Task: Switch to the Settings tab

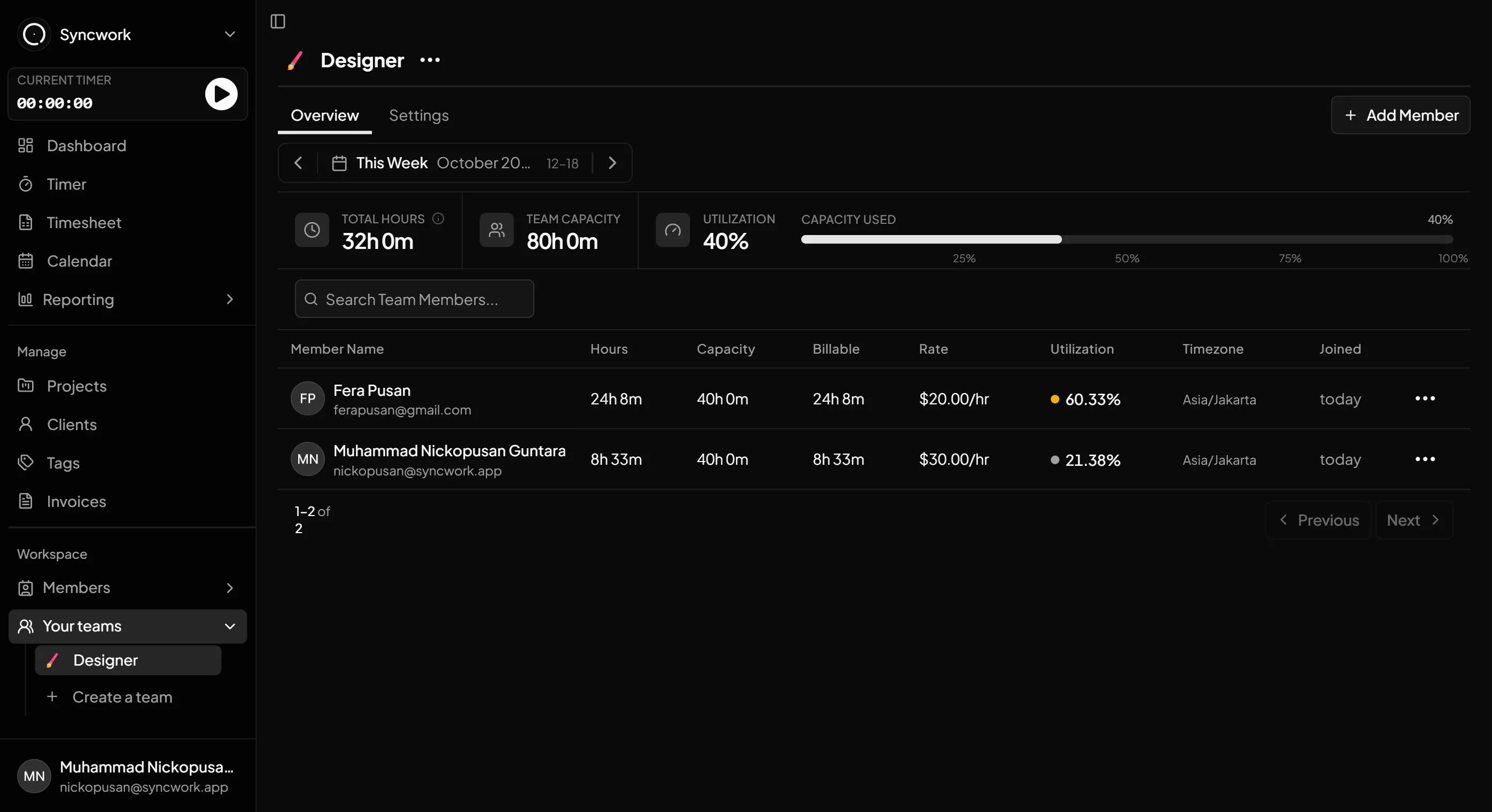Action: 419,115
